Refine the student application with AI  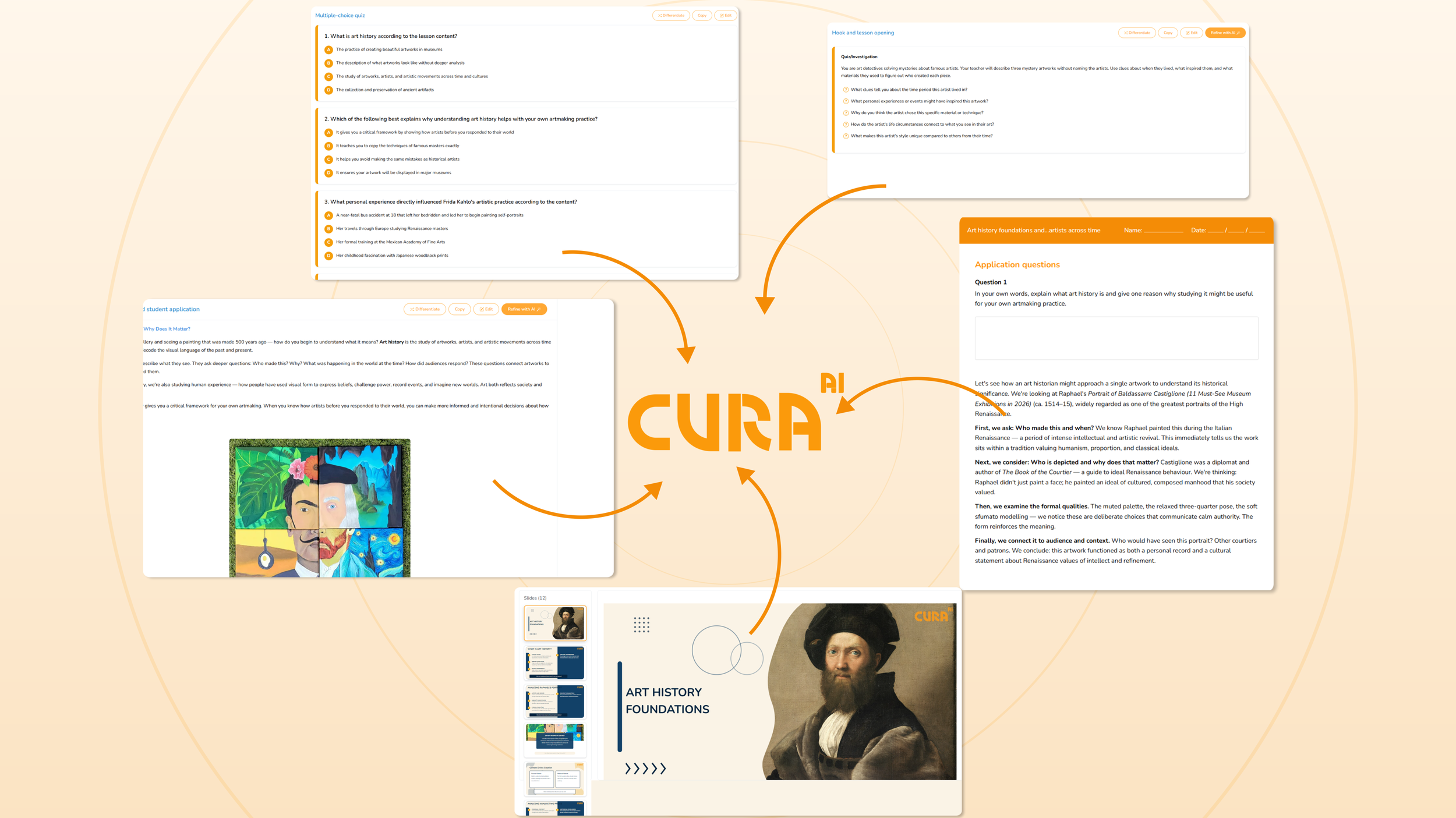tap(524, 309)
